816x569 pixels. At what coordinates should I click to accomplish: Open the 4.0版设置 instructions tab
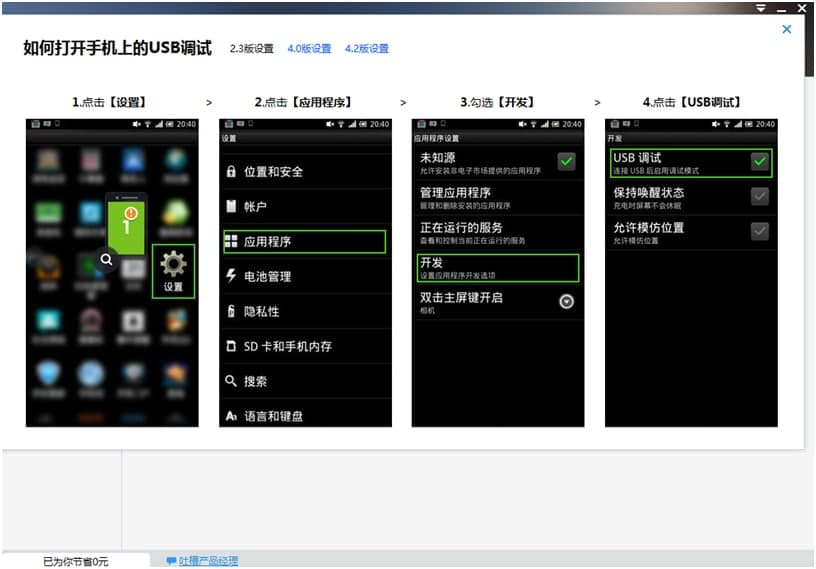tap(310, 48)
